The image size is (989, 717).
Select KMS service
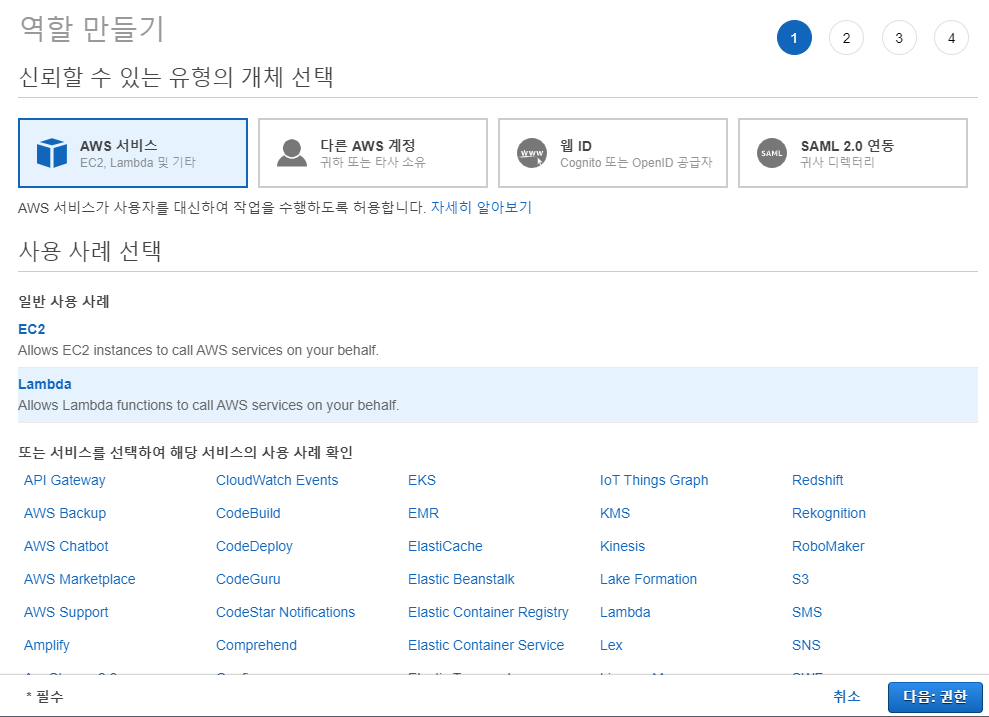pyautogui.click(x=615, y=513)
